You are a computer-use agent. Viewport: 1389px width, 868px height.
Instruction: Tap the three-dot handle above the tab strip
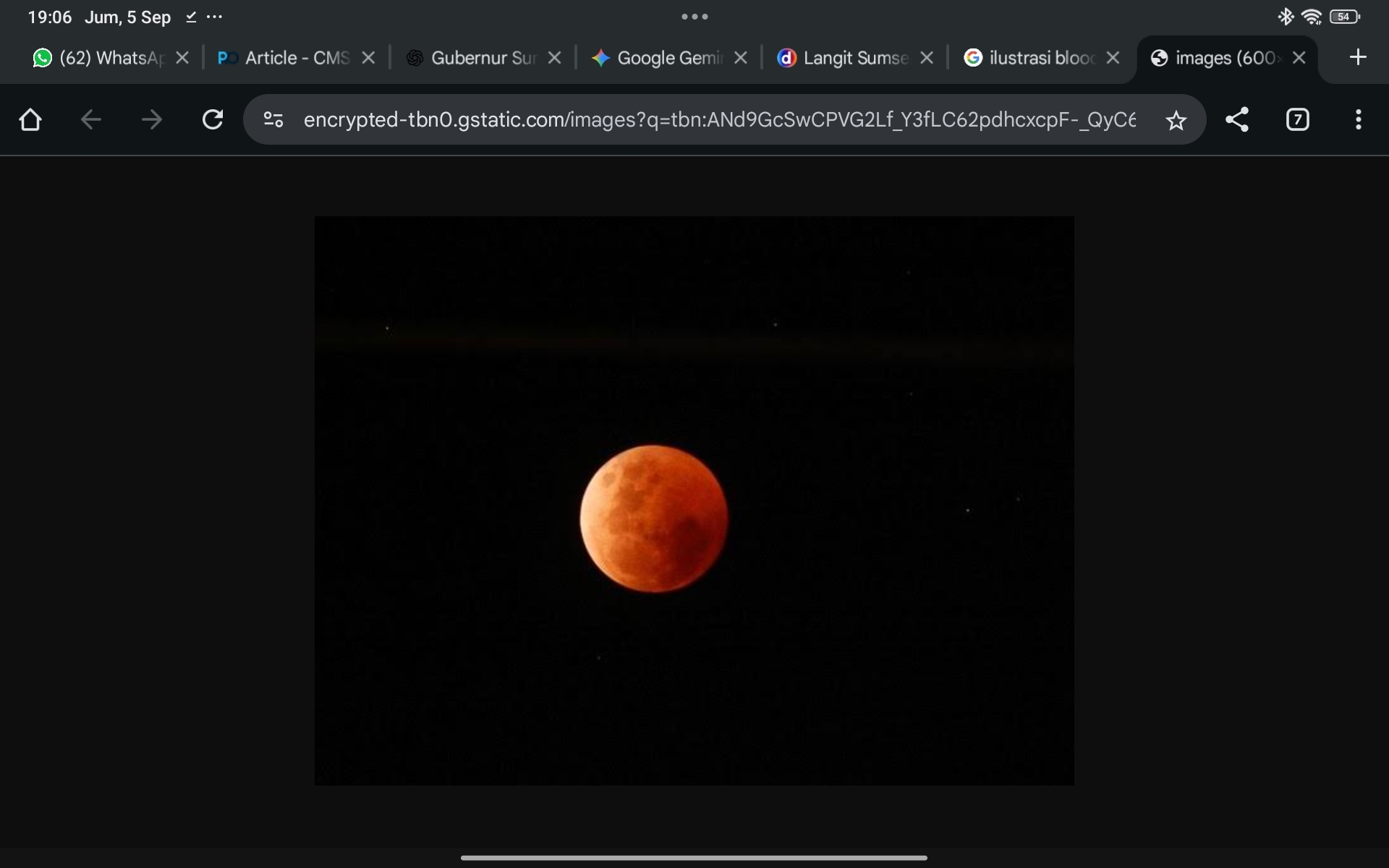(x=694, y=16)
